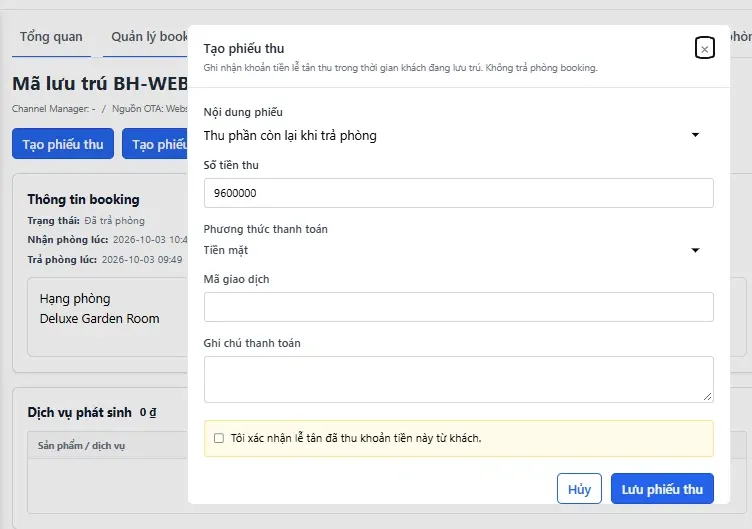The width and height of the screenshot is (752, 529).
Task: Click the background Tạo phiếu thu button
Action: click(63, 143)
